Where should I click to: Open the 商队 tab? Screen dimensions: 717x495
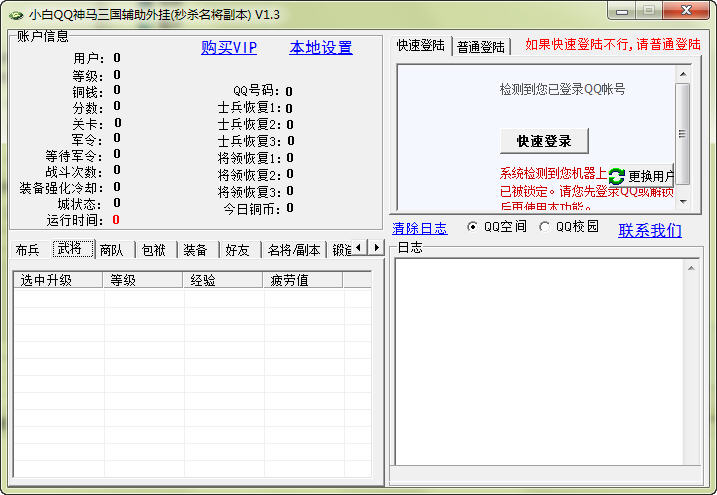point(112,250)
